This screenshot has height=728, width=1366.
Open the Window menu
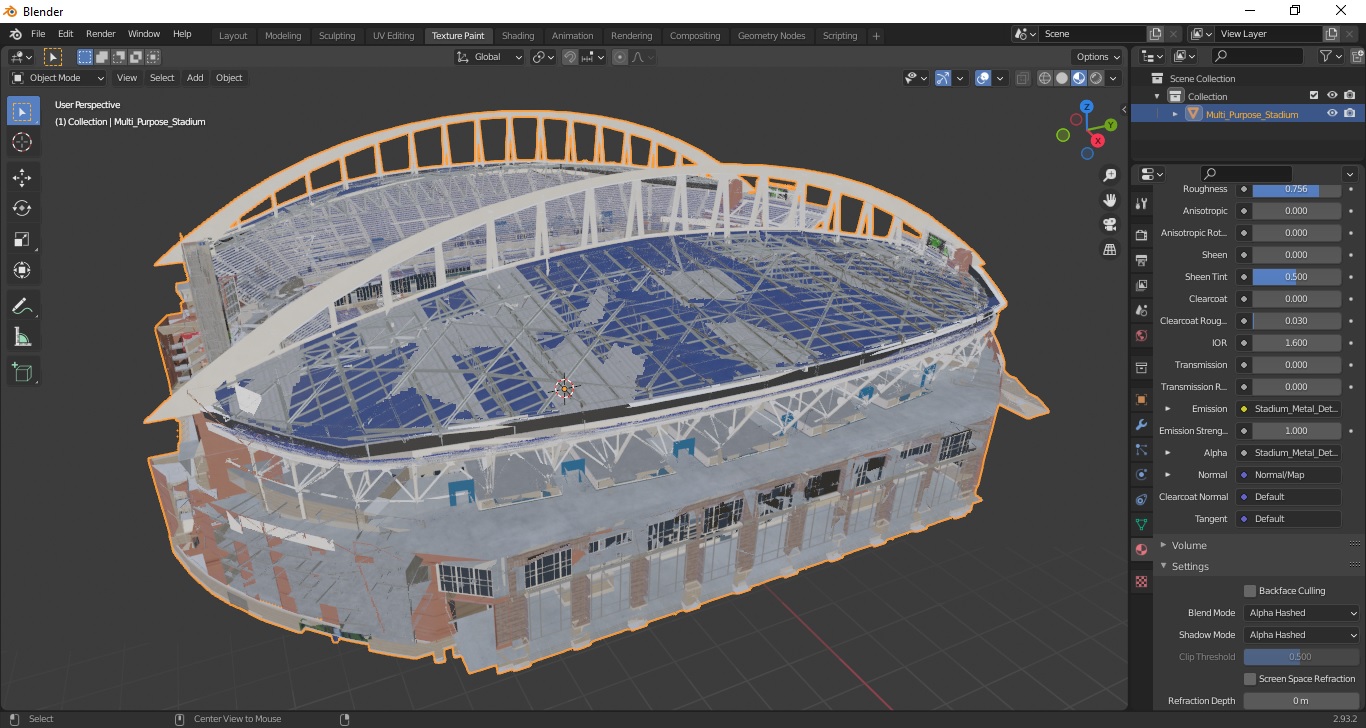click(x=144, y=34)
